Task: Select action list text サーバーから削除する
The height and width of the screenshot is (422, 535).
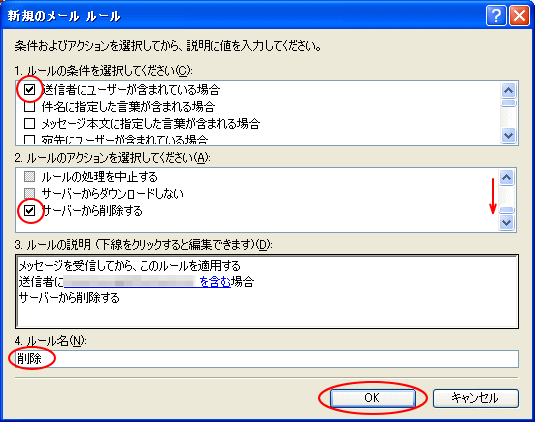Action: (x=92, y=210)
